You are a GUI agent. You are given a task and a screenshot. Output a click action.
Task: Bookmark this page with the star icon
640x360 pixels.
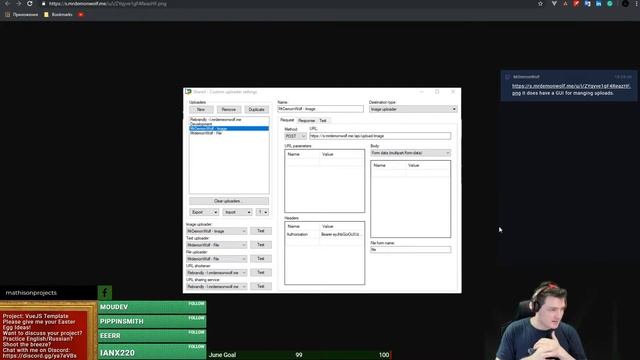tap(540, 4)
